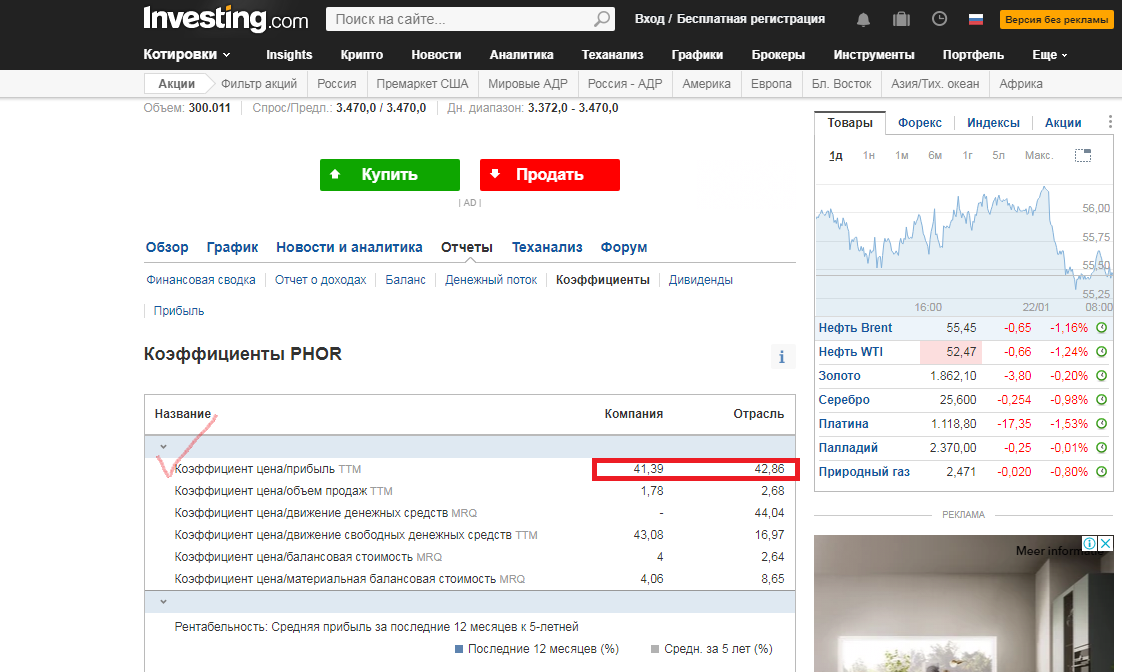1122x672 pixels.
Task: Open the clock icon in header
Action: pos(940,19)
